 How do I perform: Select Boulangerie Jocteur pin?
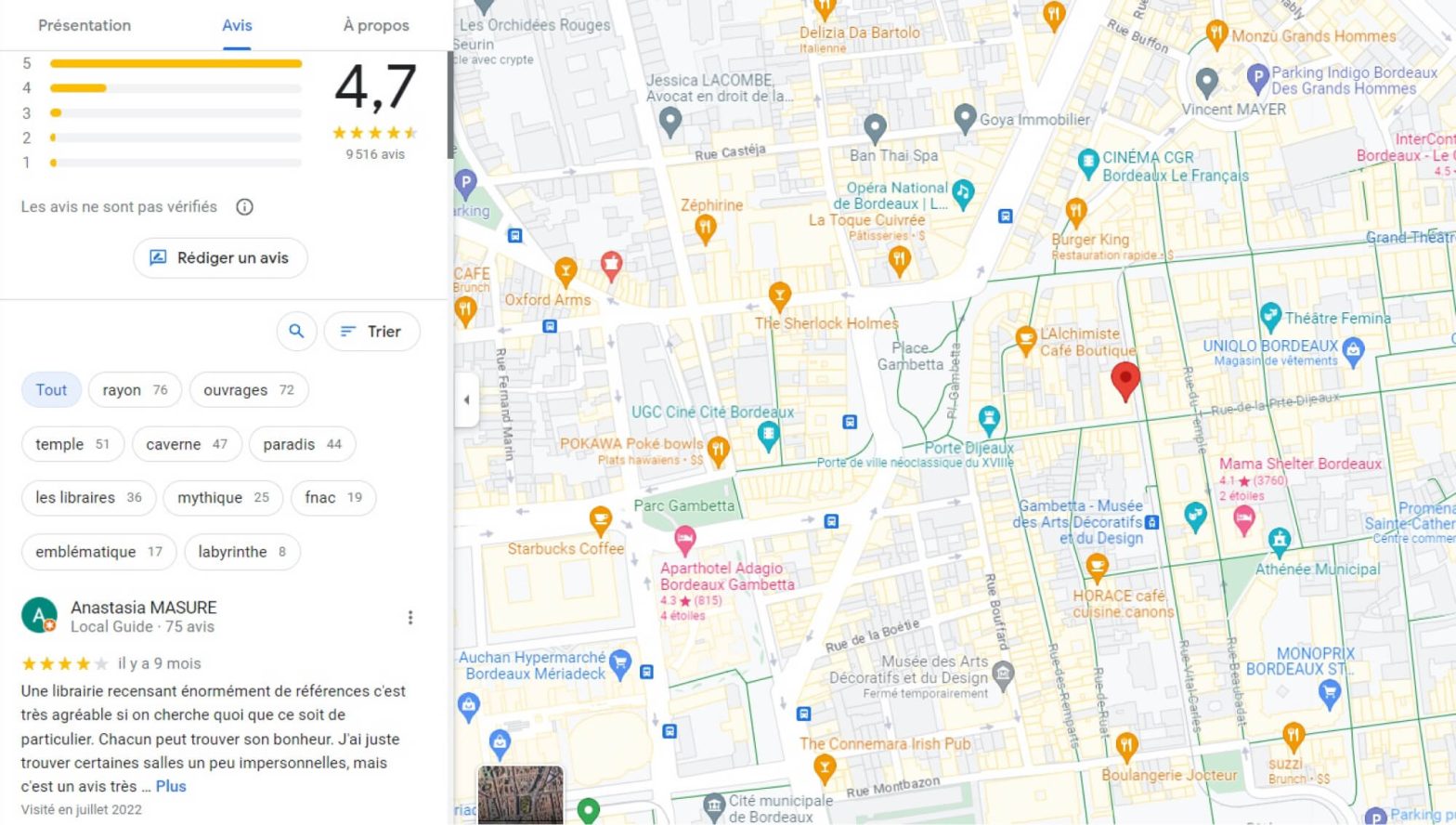click(1125, 745)
